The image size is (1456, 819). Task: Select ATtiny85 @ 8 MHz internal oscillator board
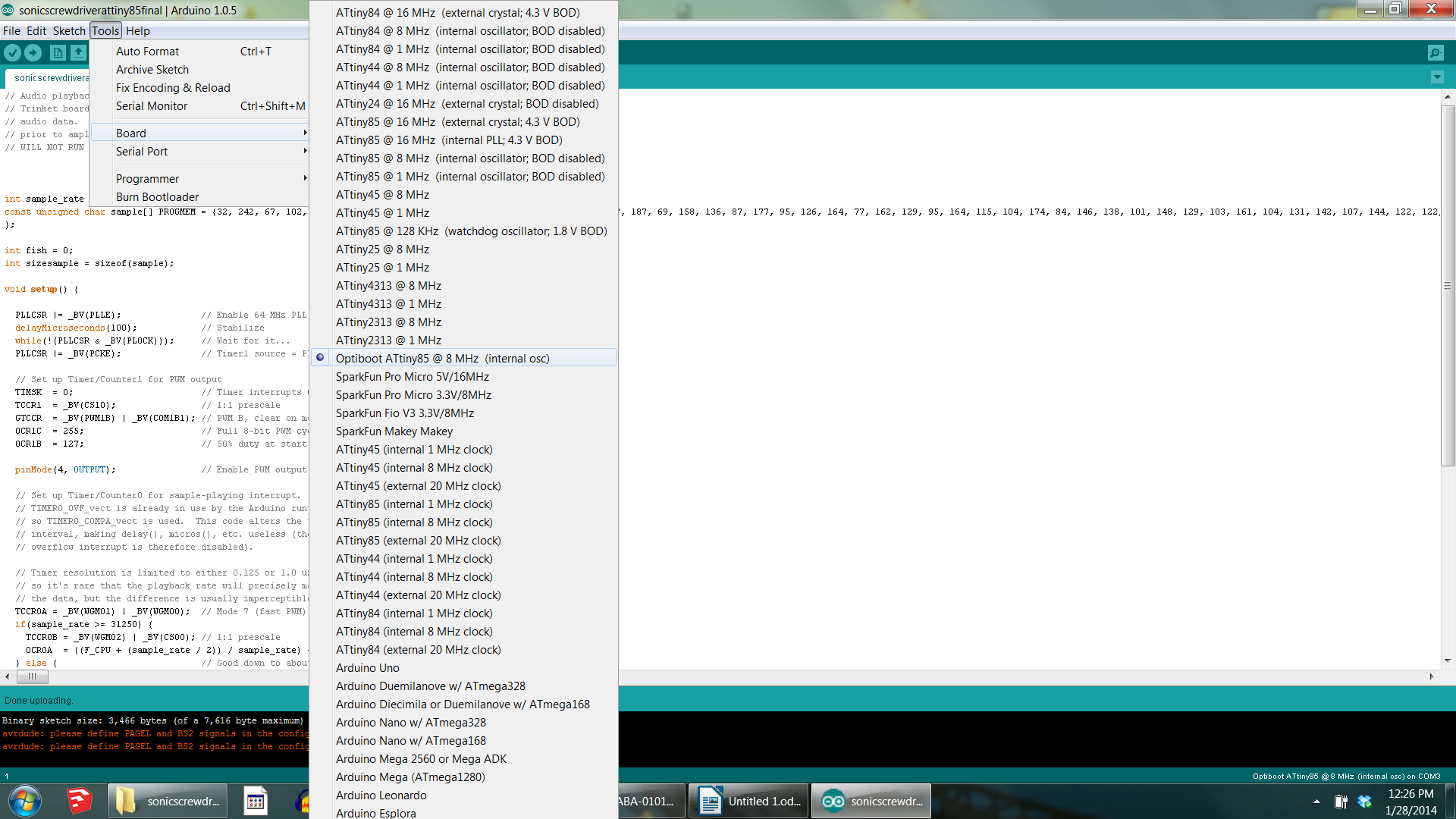(x=470, y=158)
